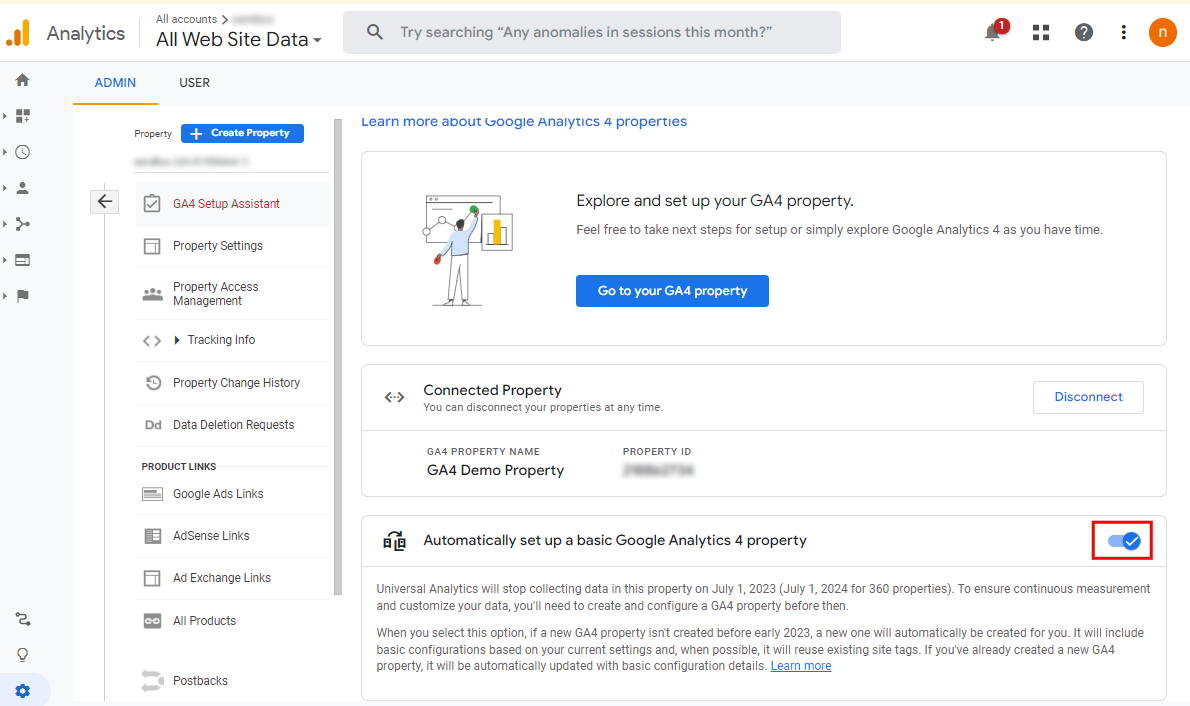Toggle automatic GA4 property setup switch
The width and height of the screenshot is (1190, 706).
1123,541
